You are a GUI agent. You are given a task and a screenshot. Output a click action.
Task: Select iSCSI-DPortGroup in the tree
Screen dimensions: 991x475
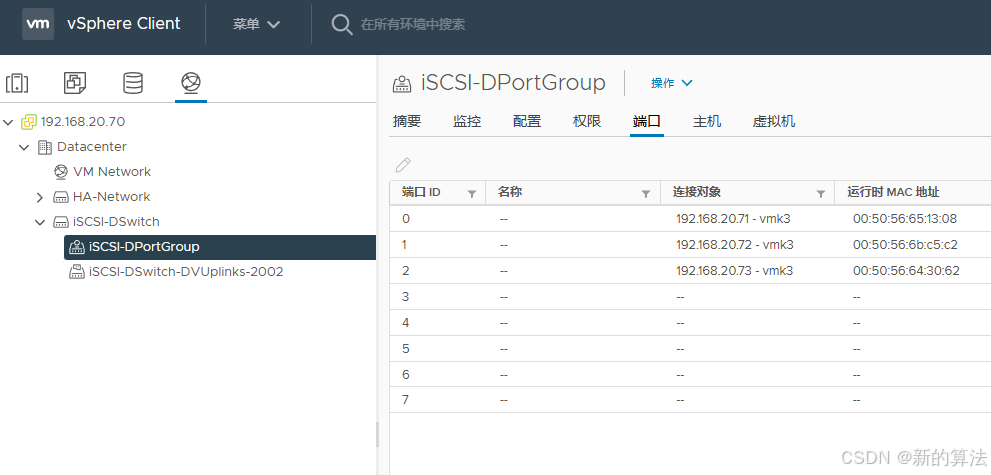pos(220,247)
